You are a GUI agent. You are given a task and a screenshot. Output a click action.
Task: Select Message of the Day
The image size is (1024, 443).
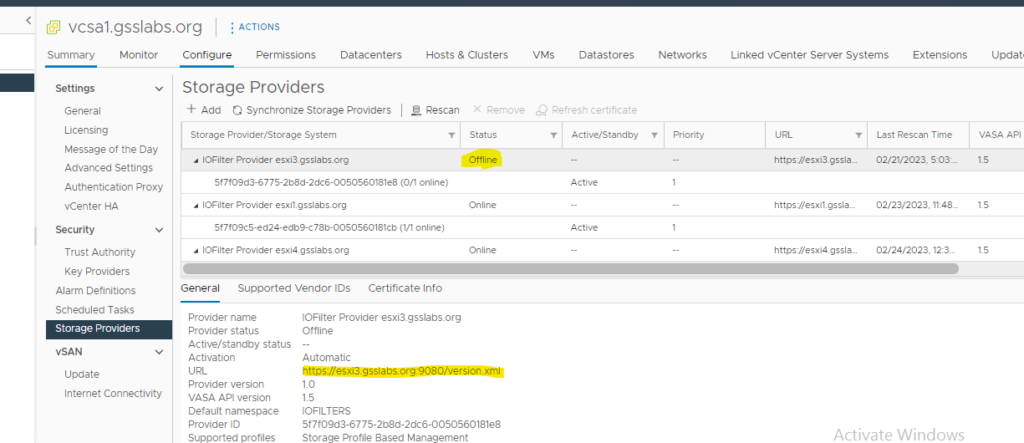pyautogui.click(x=111, y=149)
